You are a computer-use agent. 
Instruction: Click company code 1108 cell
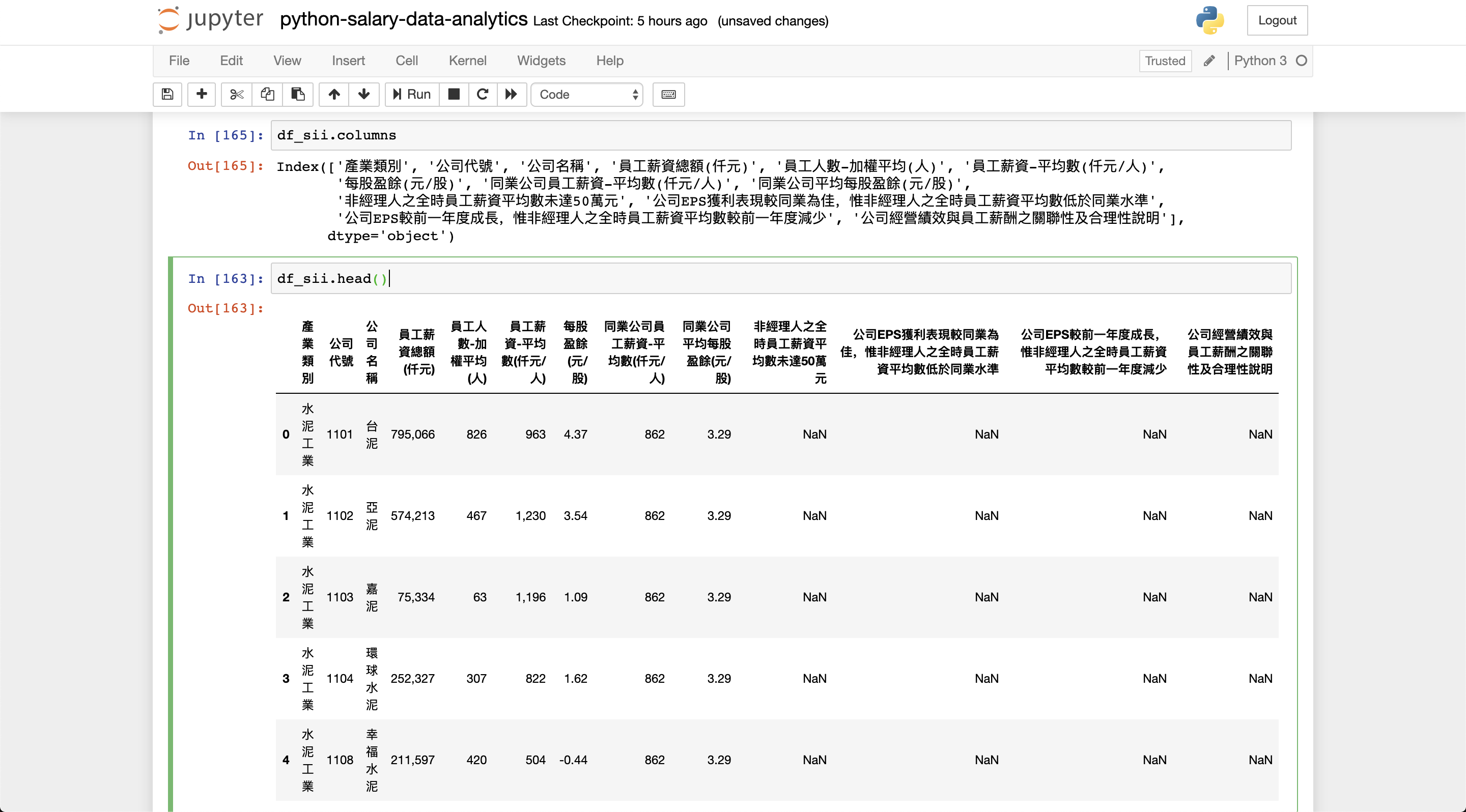340,760
